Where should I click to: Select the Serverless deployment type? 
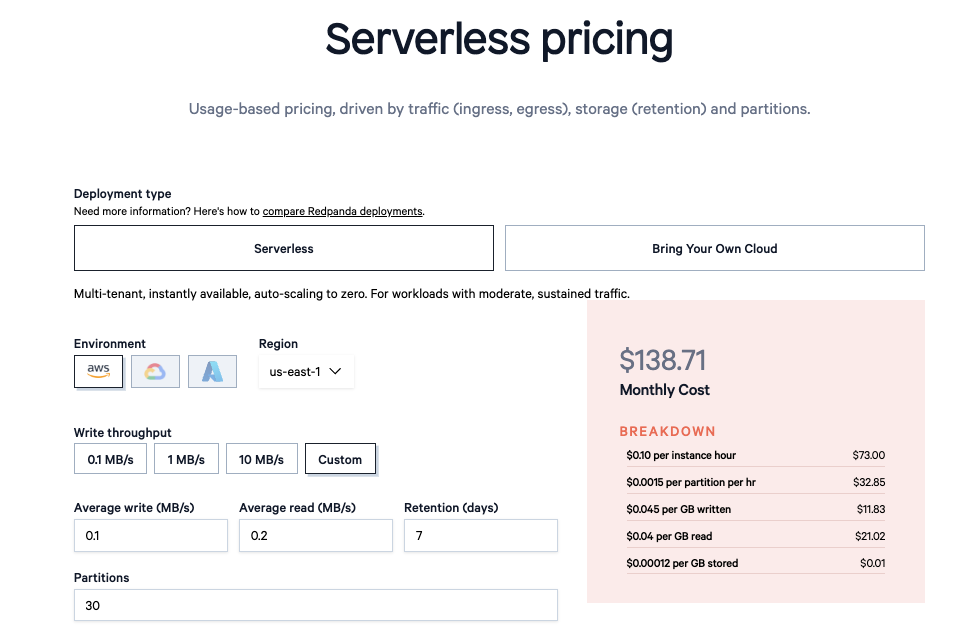click(x=284, y=248)
